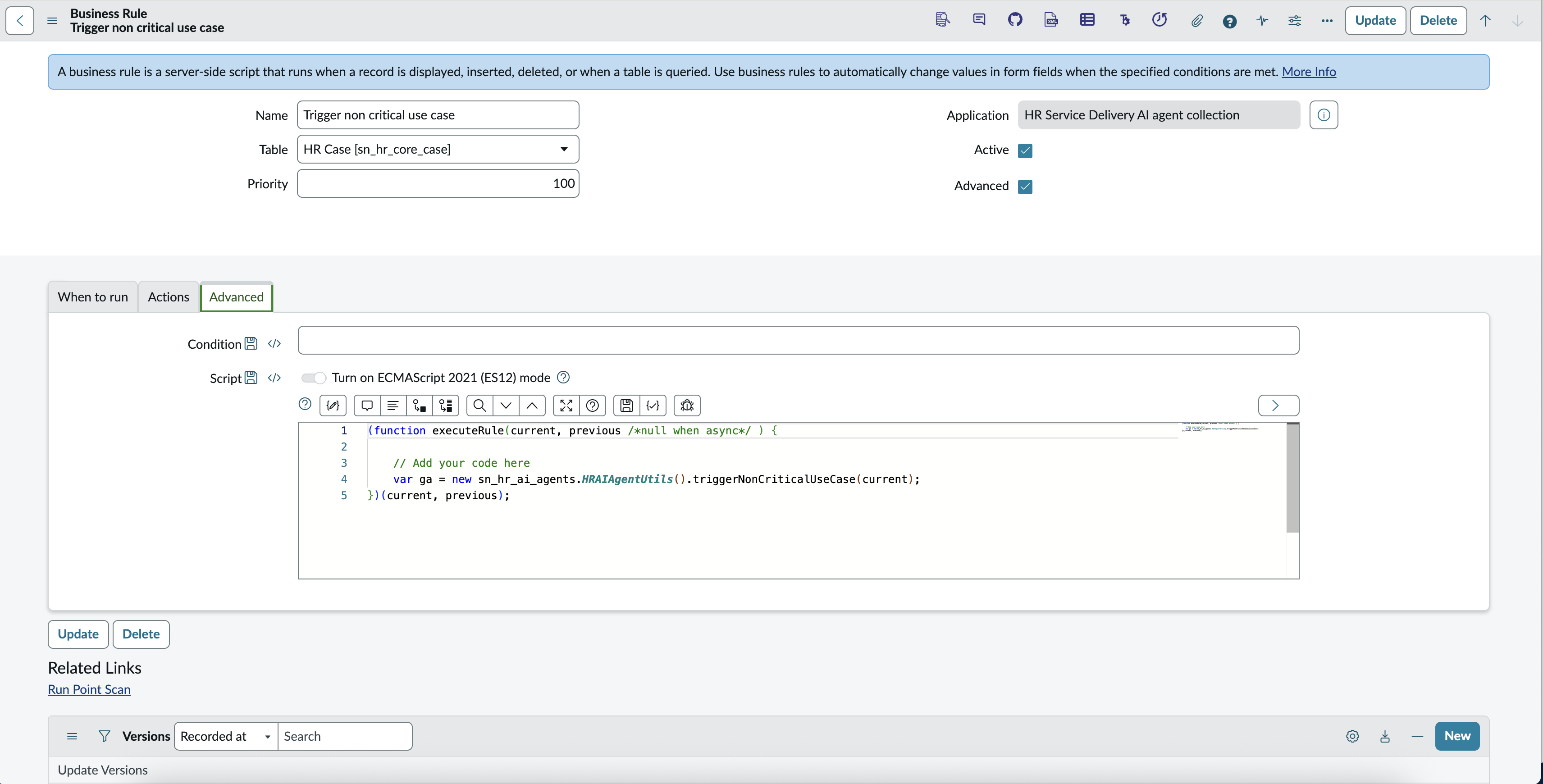1543x784 pixels.
Task: Click the script editor vertical scrollbar
Action: pyautogui.click(x=1292, y=478)
